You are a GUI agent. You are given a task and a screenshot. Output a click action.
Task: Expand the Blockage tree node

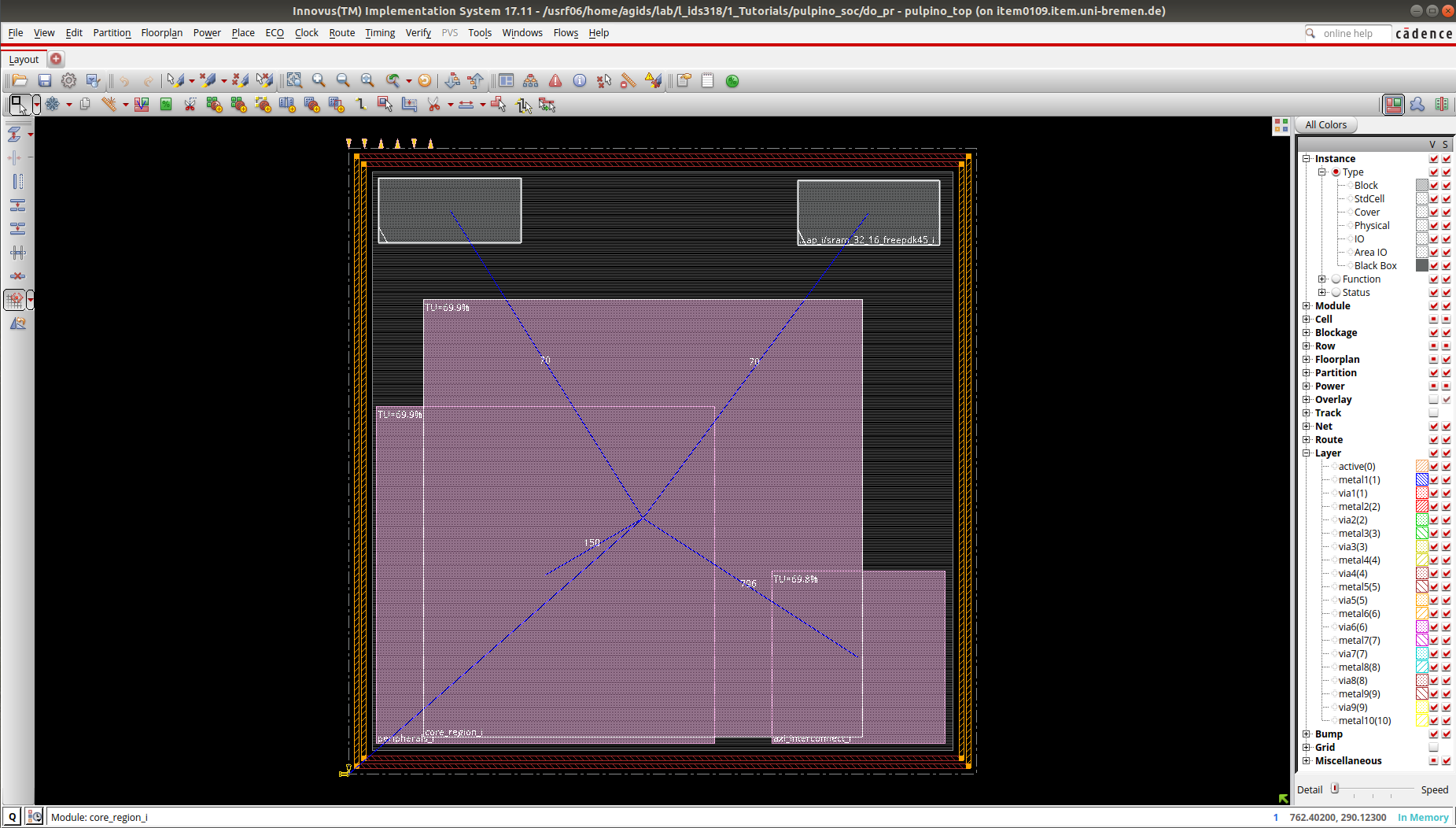(1307, 332)
